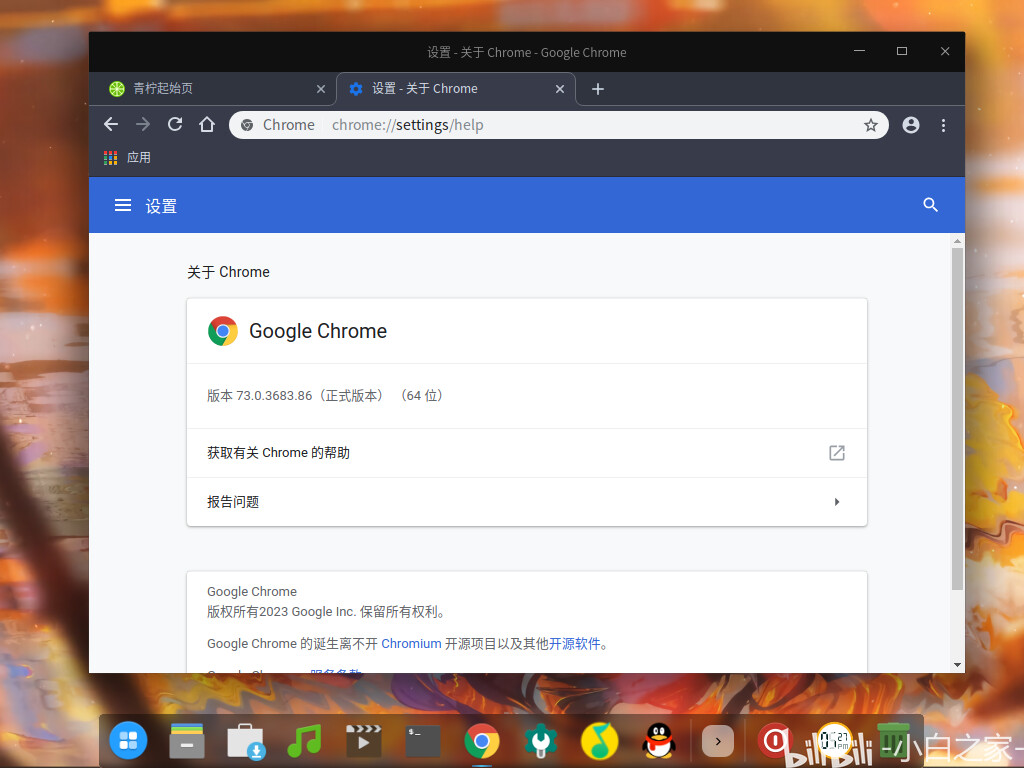The image size is (1024, 768).
Task: Click the external link icon for Chrome help
Action: (837, 453)
